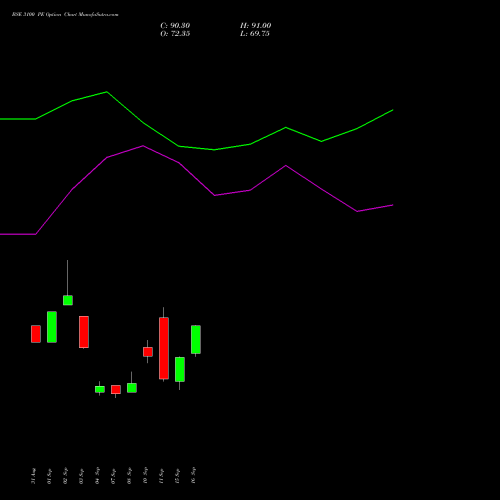Select the tall red candle above 11 Sep
The width and height of the screenshot is (500, 500).
pos(164,348)
